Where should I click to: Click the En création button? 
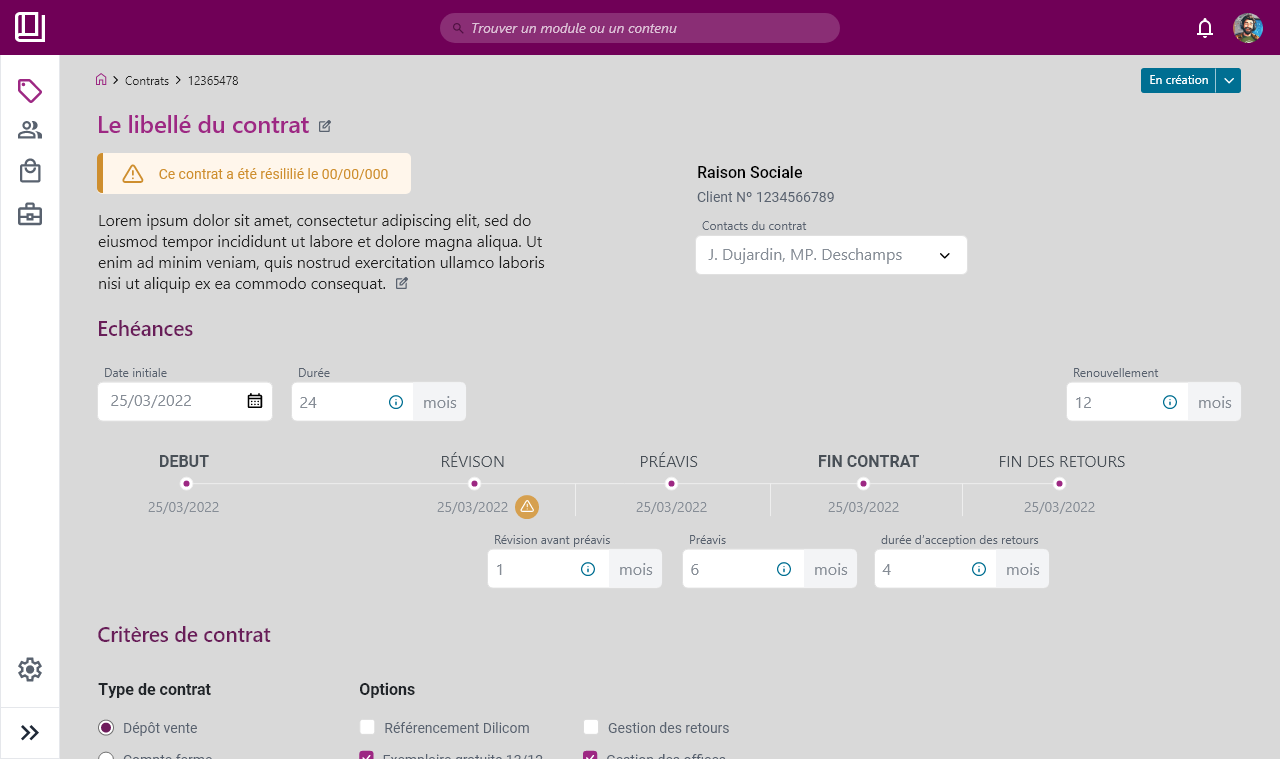(x=1178, y=80)
